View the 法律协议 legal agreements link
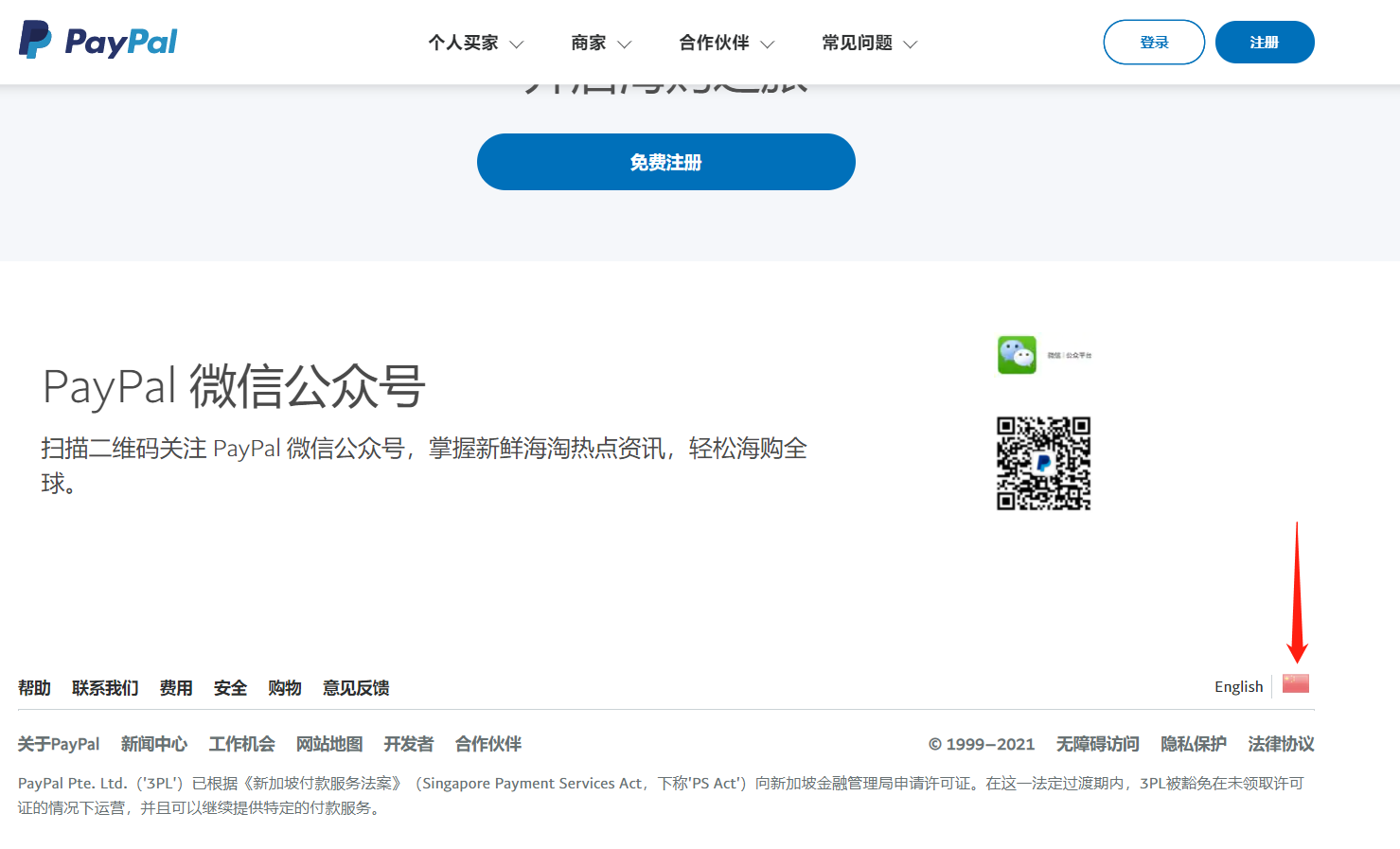The image size is (1400, 849). coord(1281,744)
